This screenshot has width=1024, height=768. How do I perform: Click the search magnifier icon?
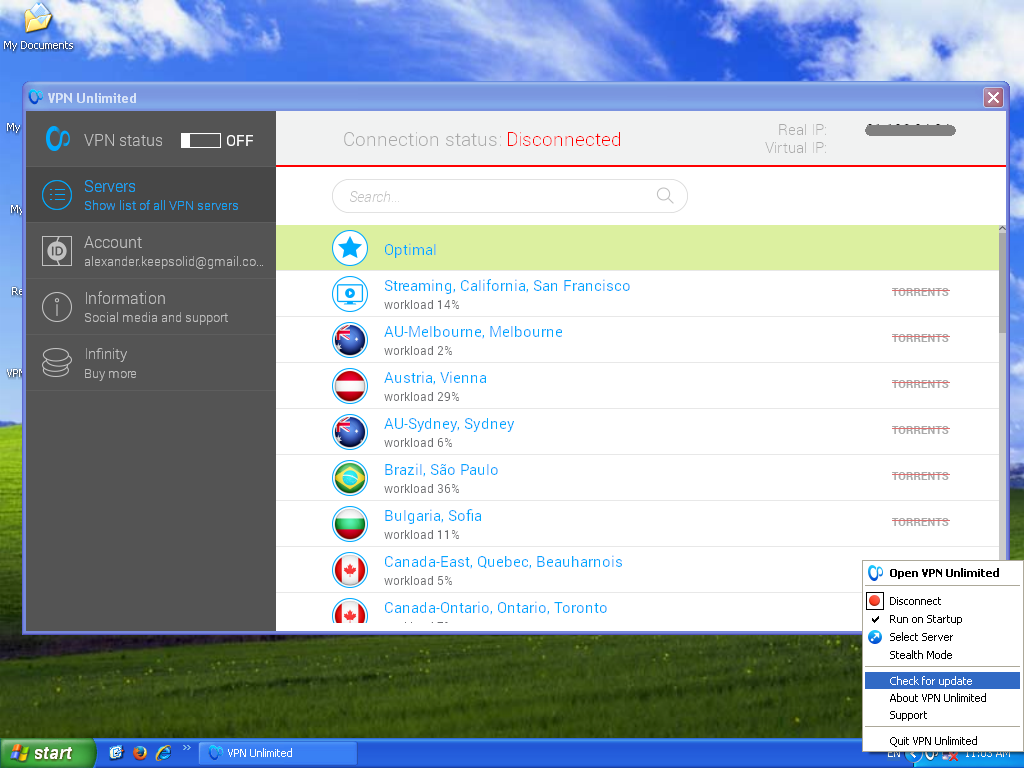click(665, 195)
